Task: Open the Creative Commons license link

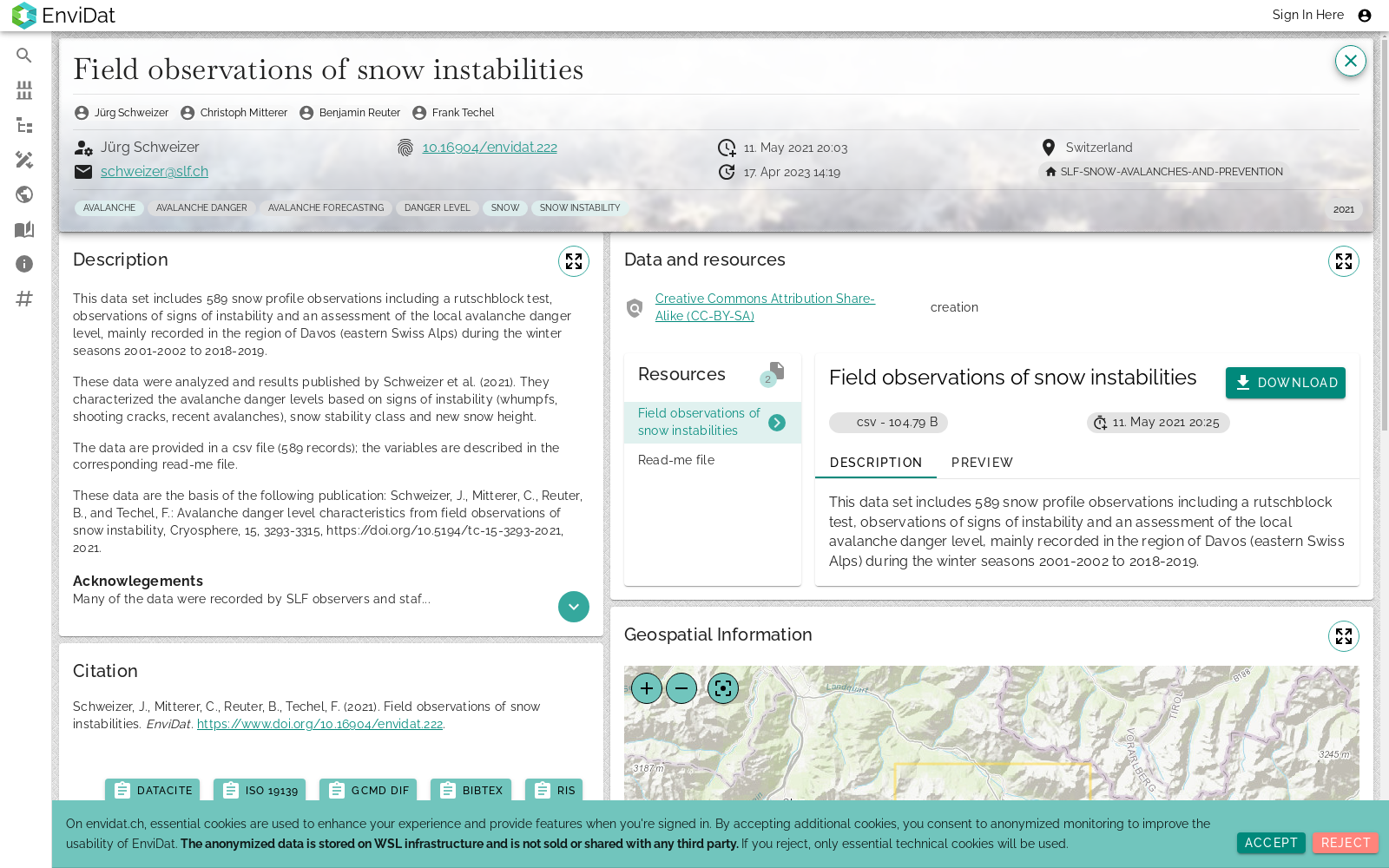Action: tap(765, 307)
